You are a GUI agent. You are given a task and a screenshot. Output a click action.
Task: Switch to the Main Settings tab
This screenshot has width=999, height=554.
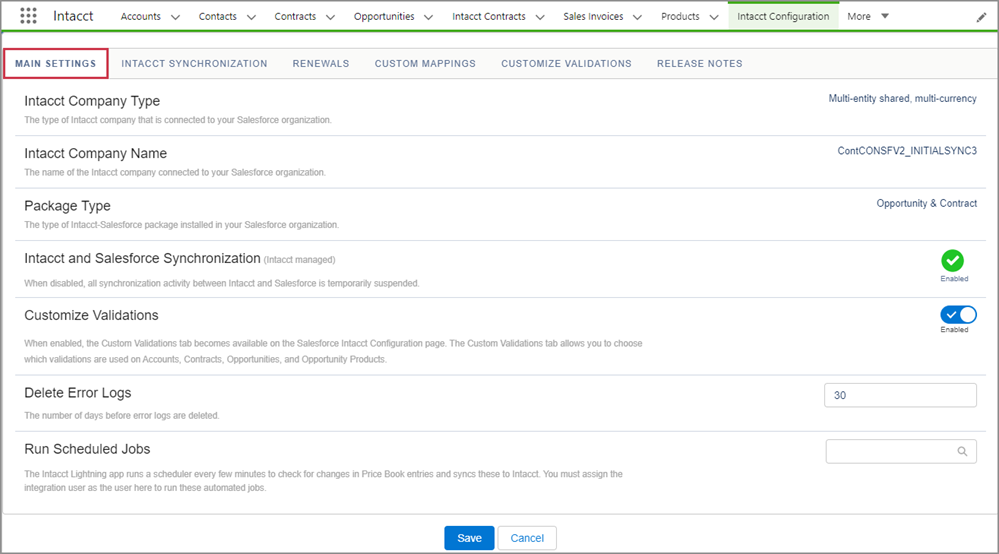coord(55,64)
